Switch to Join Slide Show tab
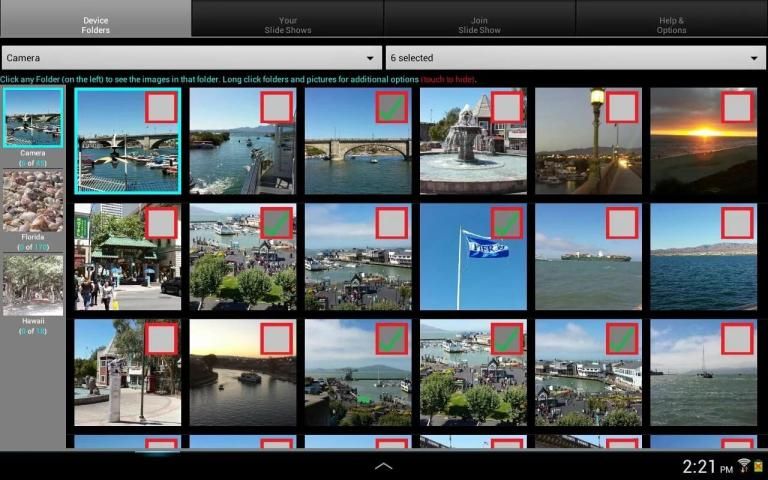 tap(479, 25)
